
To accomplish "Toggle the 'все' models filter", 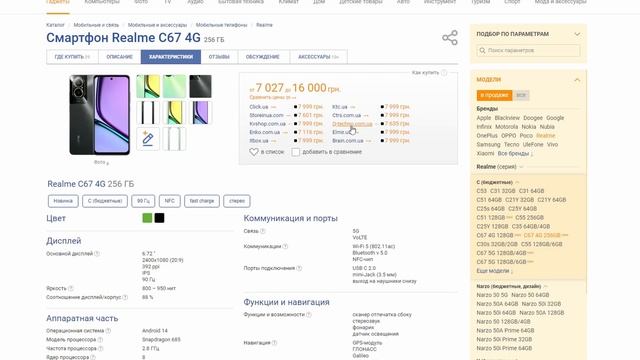I will (521, 96).
